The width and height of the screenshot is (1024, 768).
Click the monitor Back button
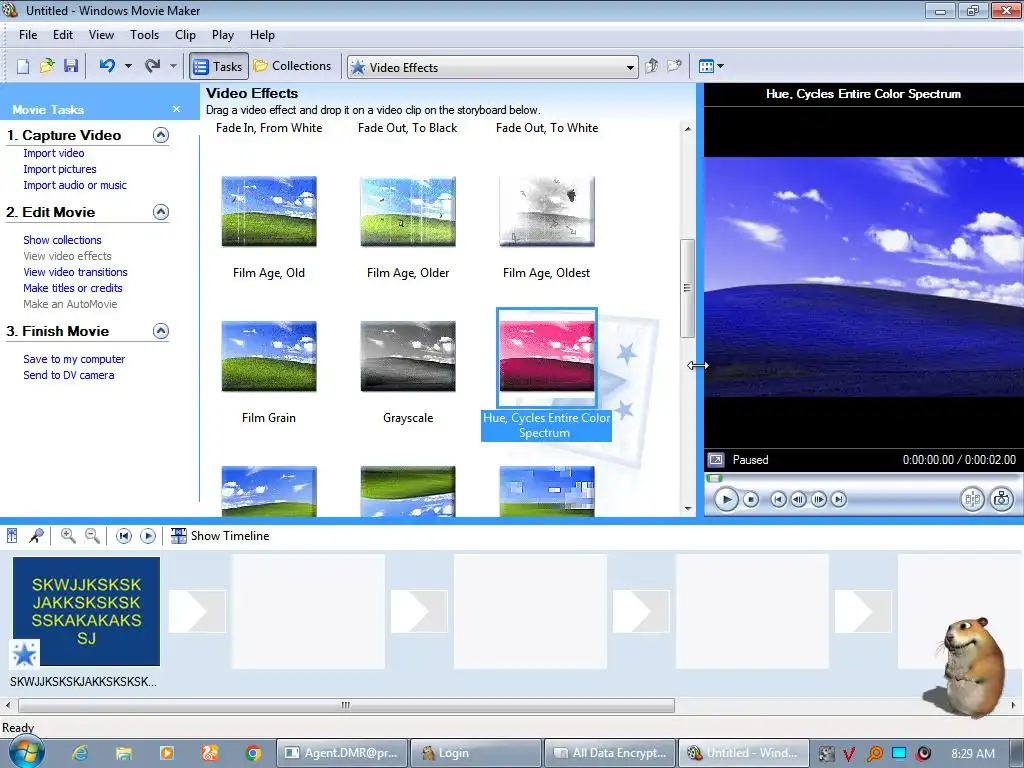pos(778,500)
